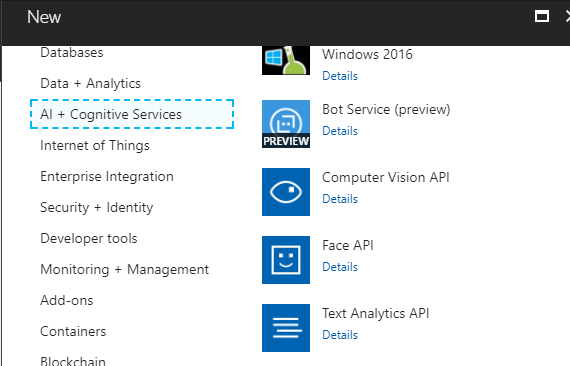Image resolution: width=570 pixels, height=366 pixels.
Task: View Details for Computer Vision API
Action: tap(340, 199)
